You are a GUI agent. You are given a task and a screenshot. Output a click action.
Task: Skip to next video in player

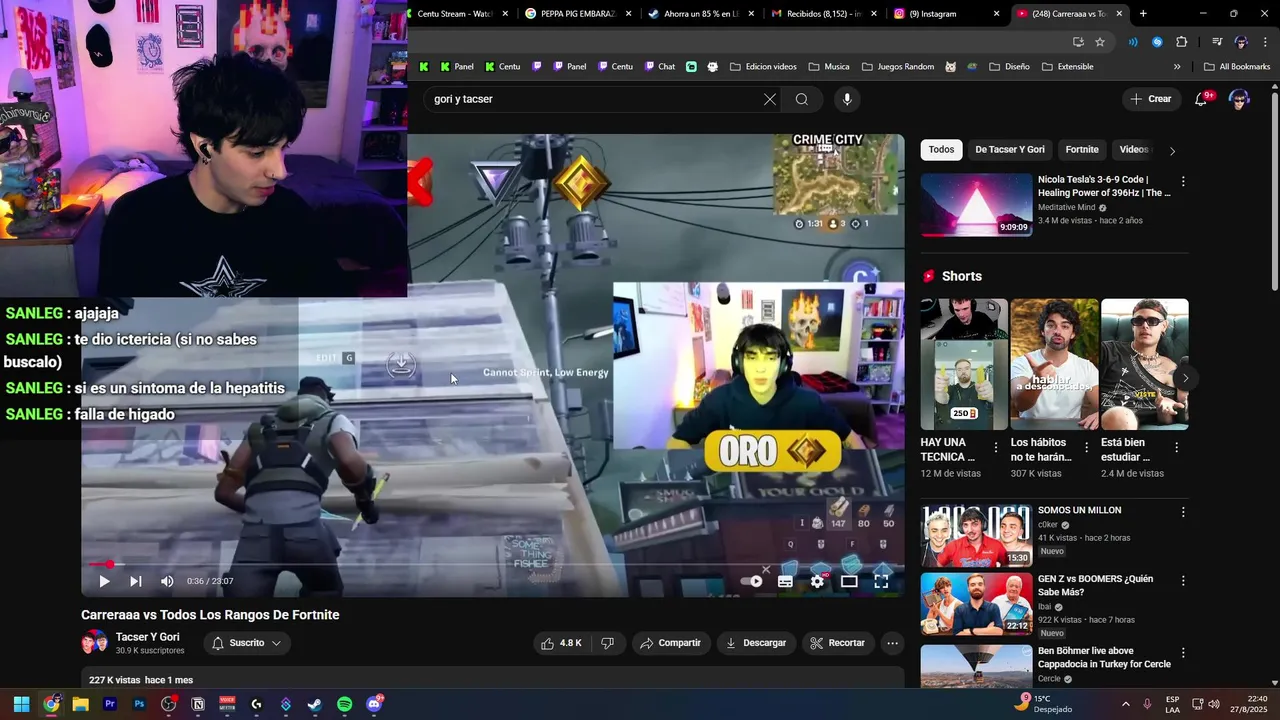click(136, 581)
